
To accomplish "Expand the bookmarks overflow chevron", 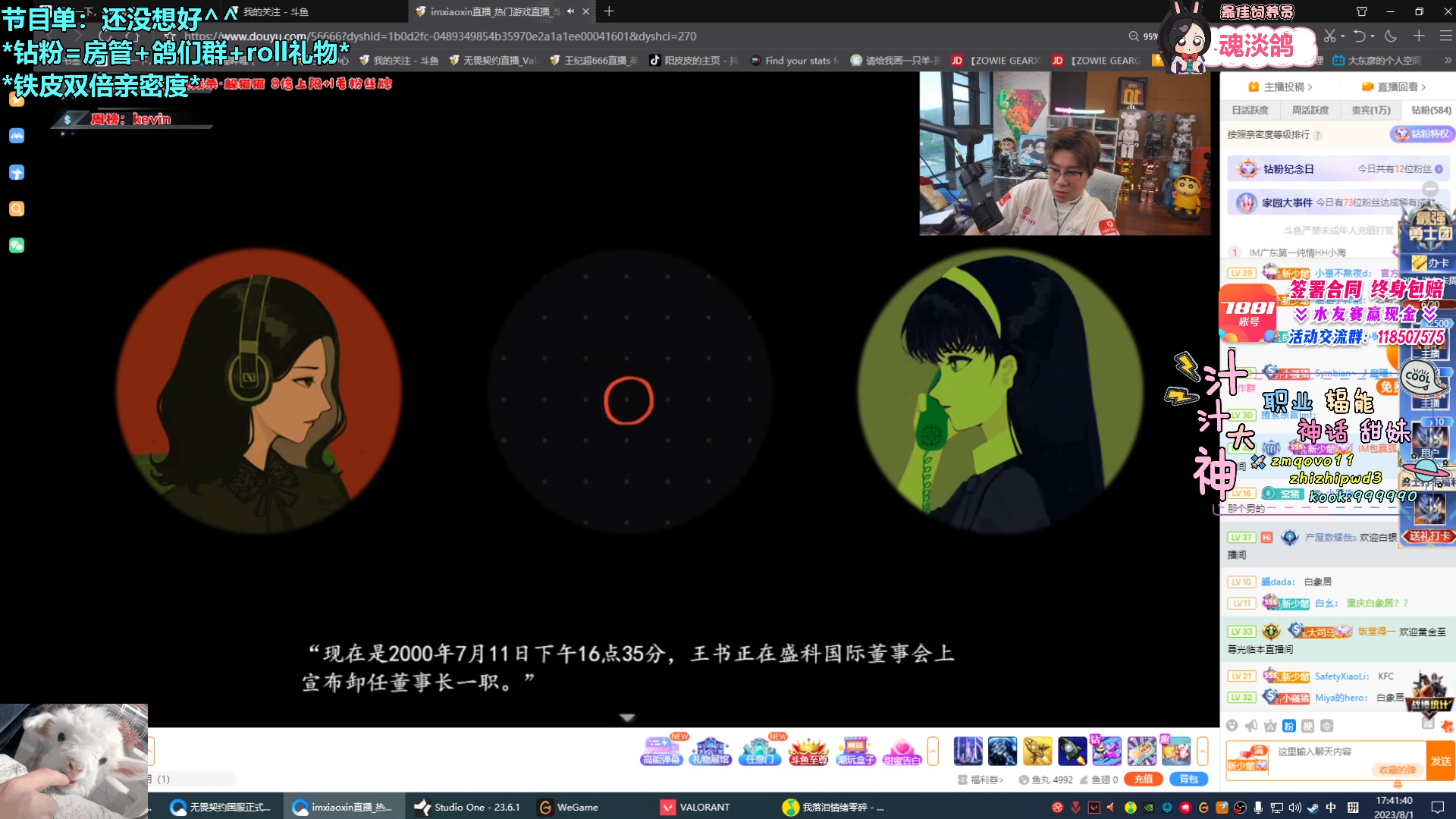I will click(1448, 60).
